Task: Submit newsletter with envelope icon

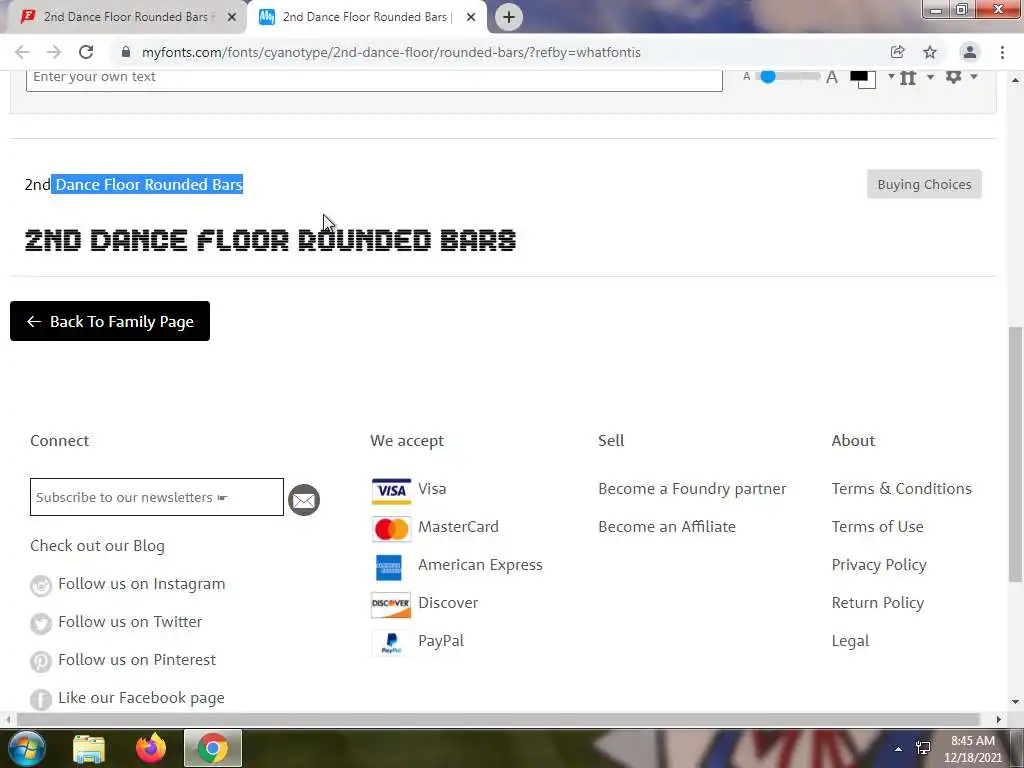Action: click(x=304, y=500)
